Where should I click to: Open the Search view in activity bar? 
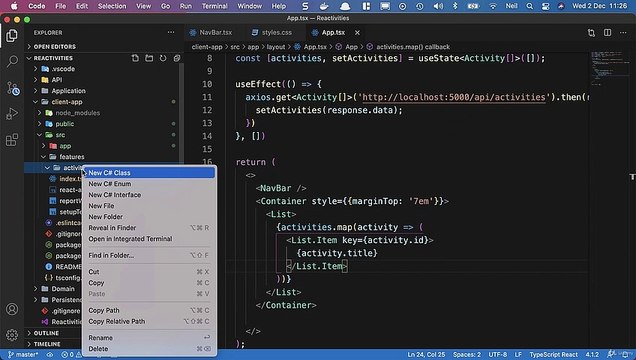click(12, 61)
